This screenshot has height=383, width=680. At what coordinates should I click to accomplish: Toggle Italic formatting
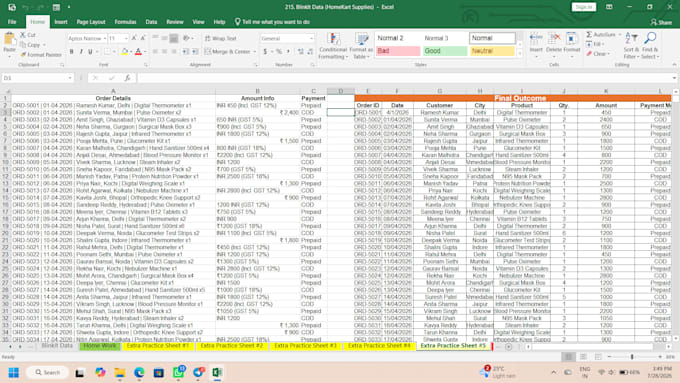coord(81,52)
